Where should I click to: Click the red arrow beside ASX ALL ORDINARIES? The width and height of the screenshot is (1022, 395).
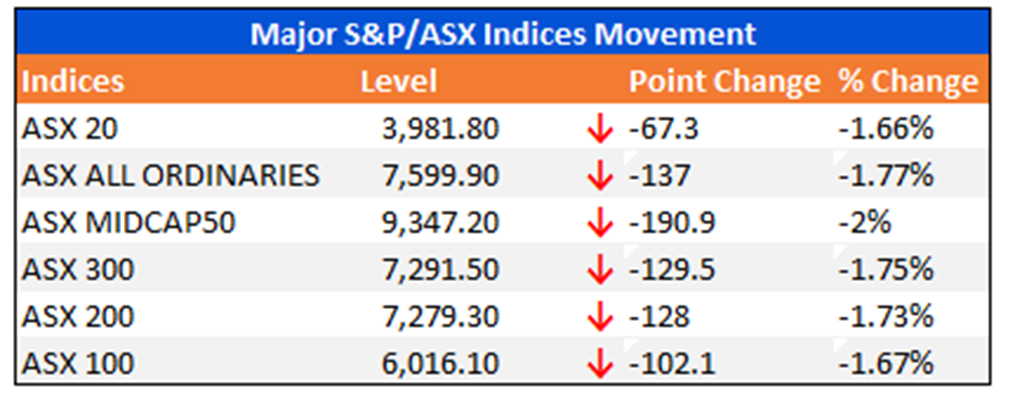tap(600, 177)
